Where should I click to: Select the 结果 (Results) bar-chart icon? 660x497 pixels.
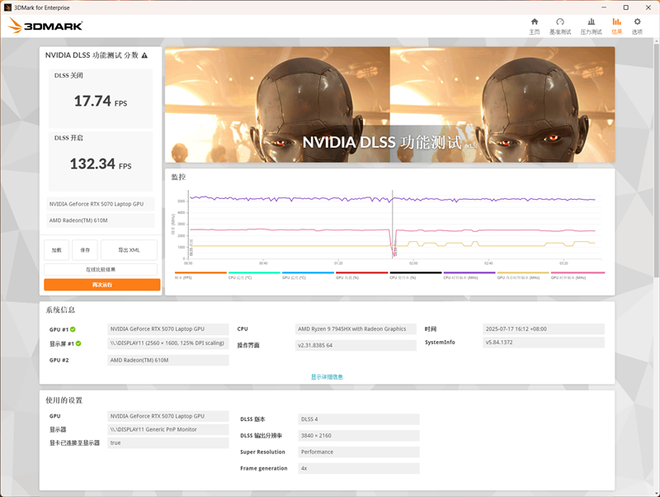616,21
